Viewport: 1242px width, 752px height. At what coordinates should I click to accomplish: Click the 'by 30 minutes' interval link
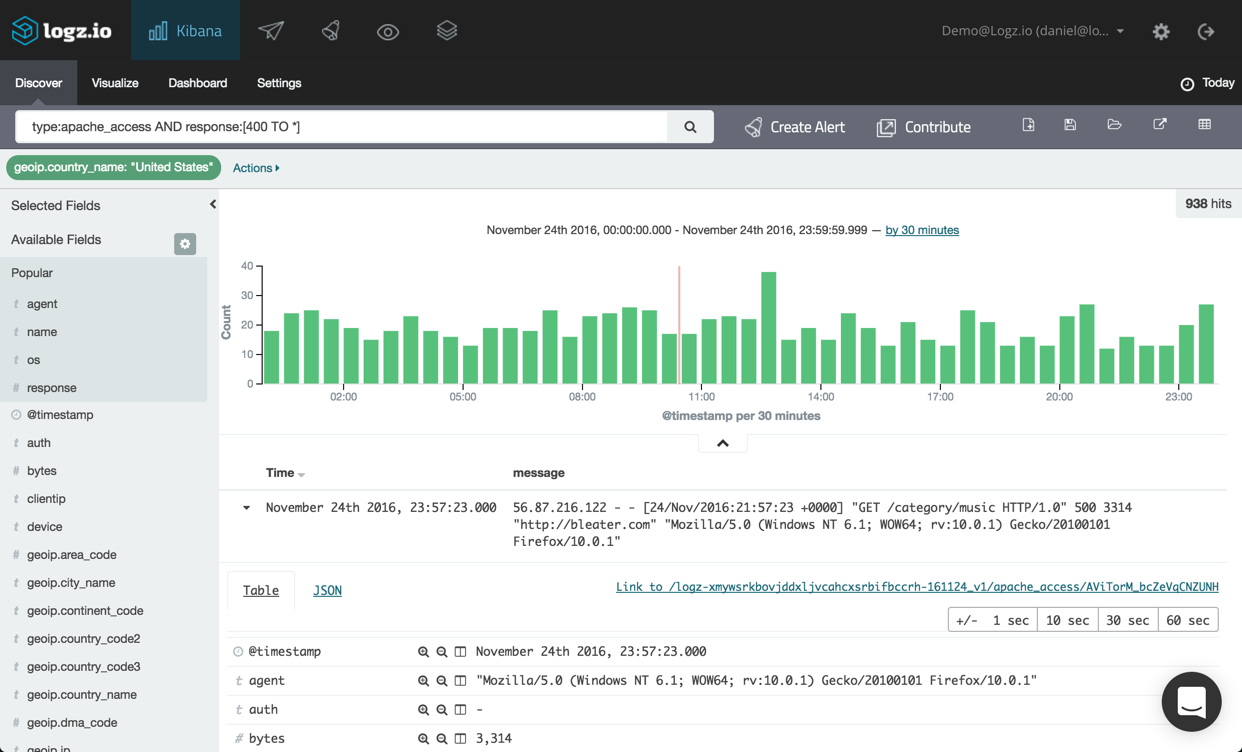(922, 230)
